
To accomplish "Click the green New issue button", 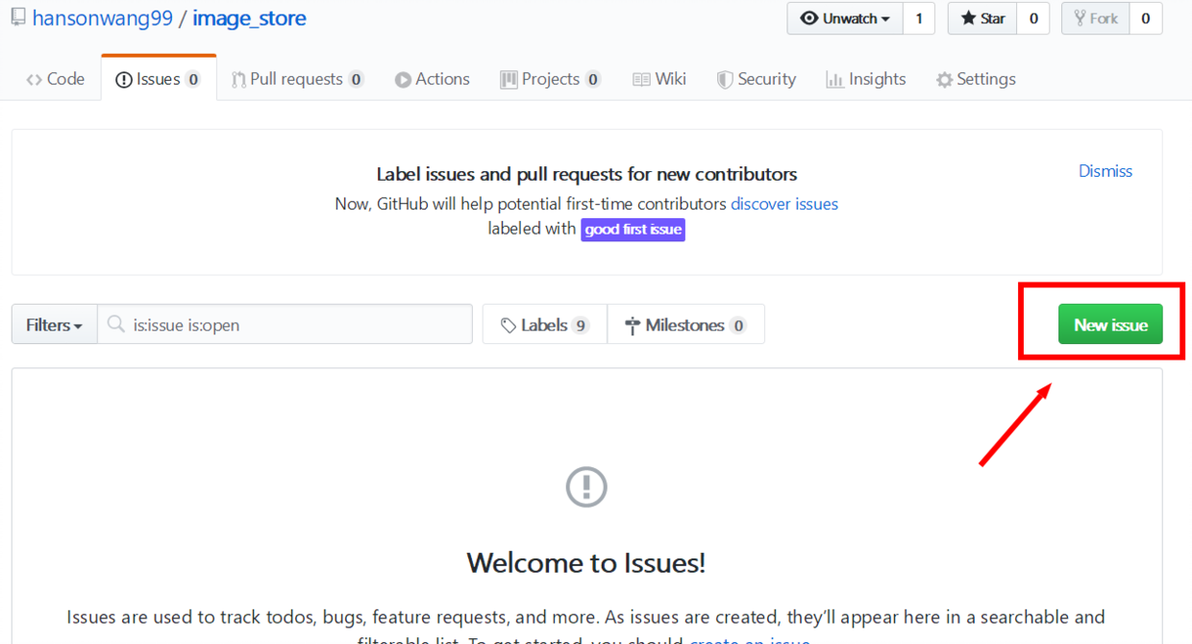I will click(x=1110, y=325).
